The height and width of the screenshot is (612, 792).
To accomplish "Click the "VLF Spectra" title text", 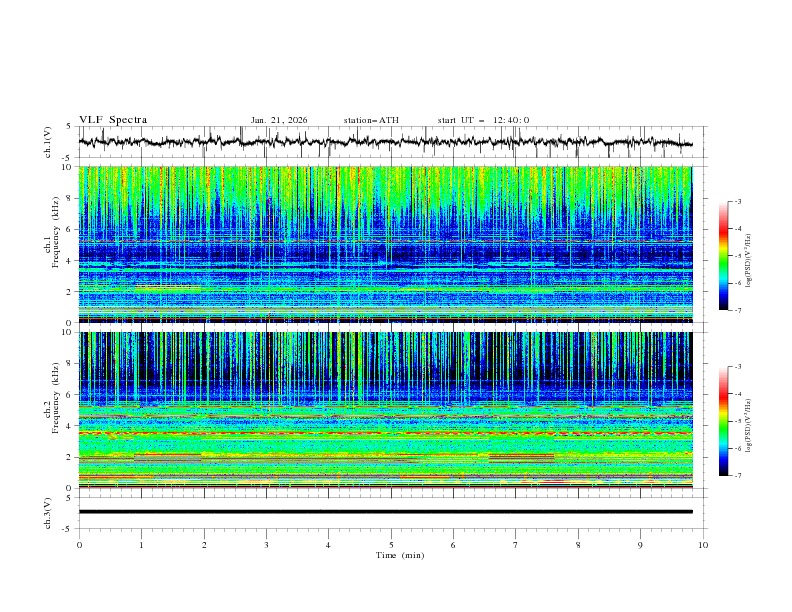I will pos(113,120).
